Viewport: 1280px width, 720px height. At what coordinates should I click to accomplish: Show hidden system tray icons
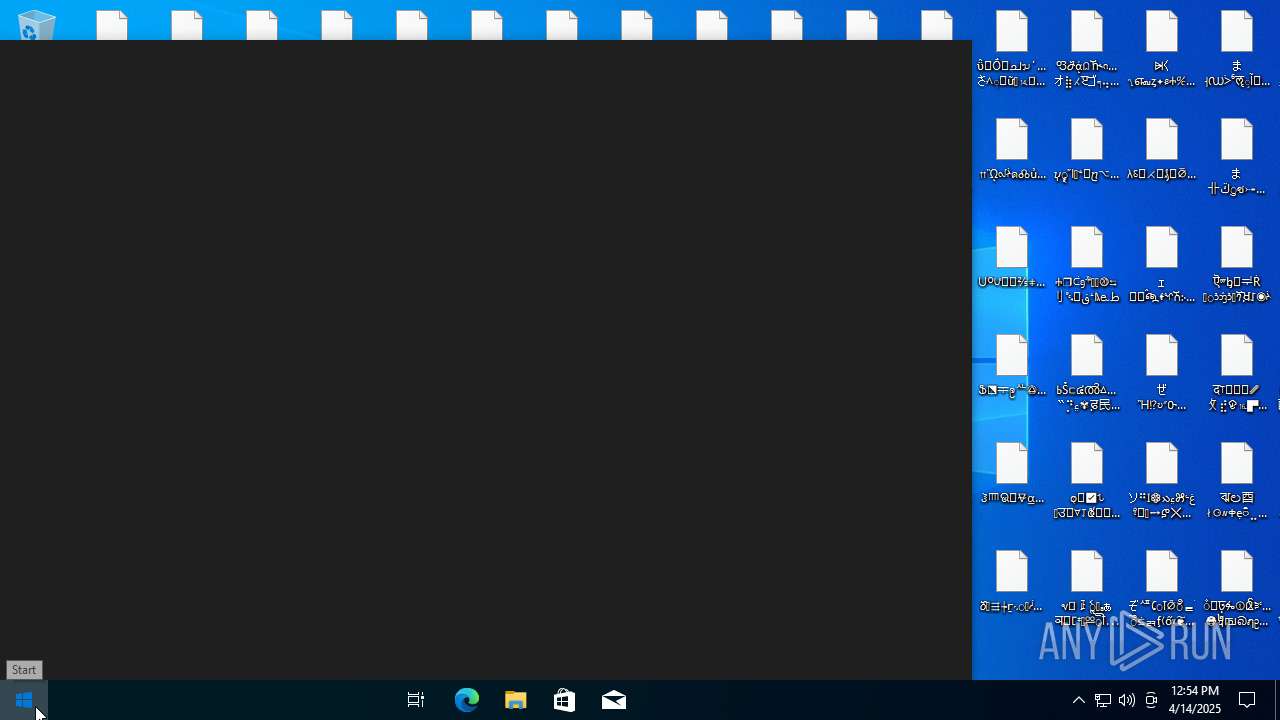click(x=1078, y=700)
